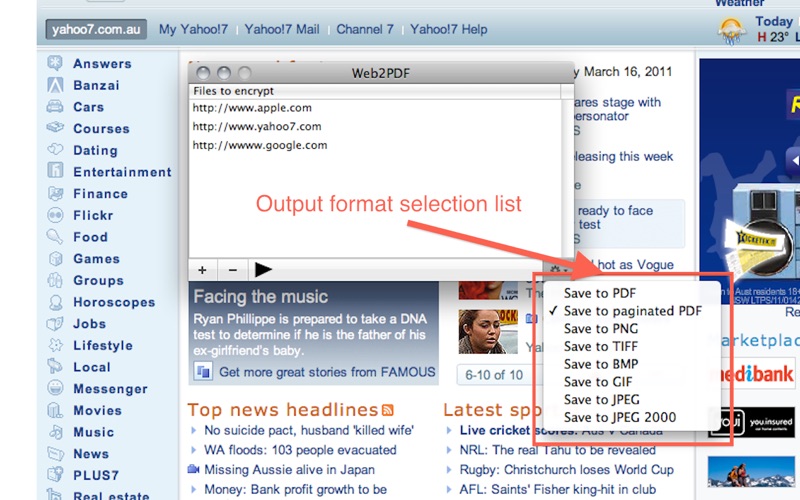This screenshot has height=500, width=800.
Task: Click the Real estate sidebar link
Action: point(111,495)
